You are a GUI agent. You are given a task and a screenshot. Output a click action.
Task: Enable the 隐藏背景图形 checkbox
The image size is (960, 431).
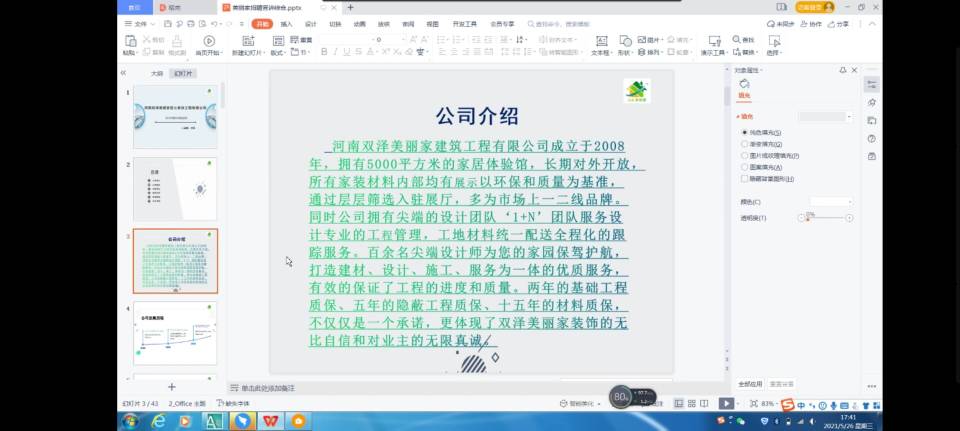745,179
